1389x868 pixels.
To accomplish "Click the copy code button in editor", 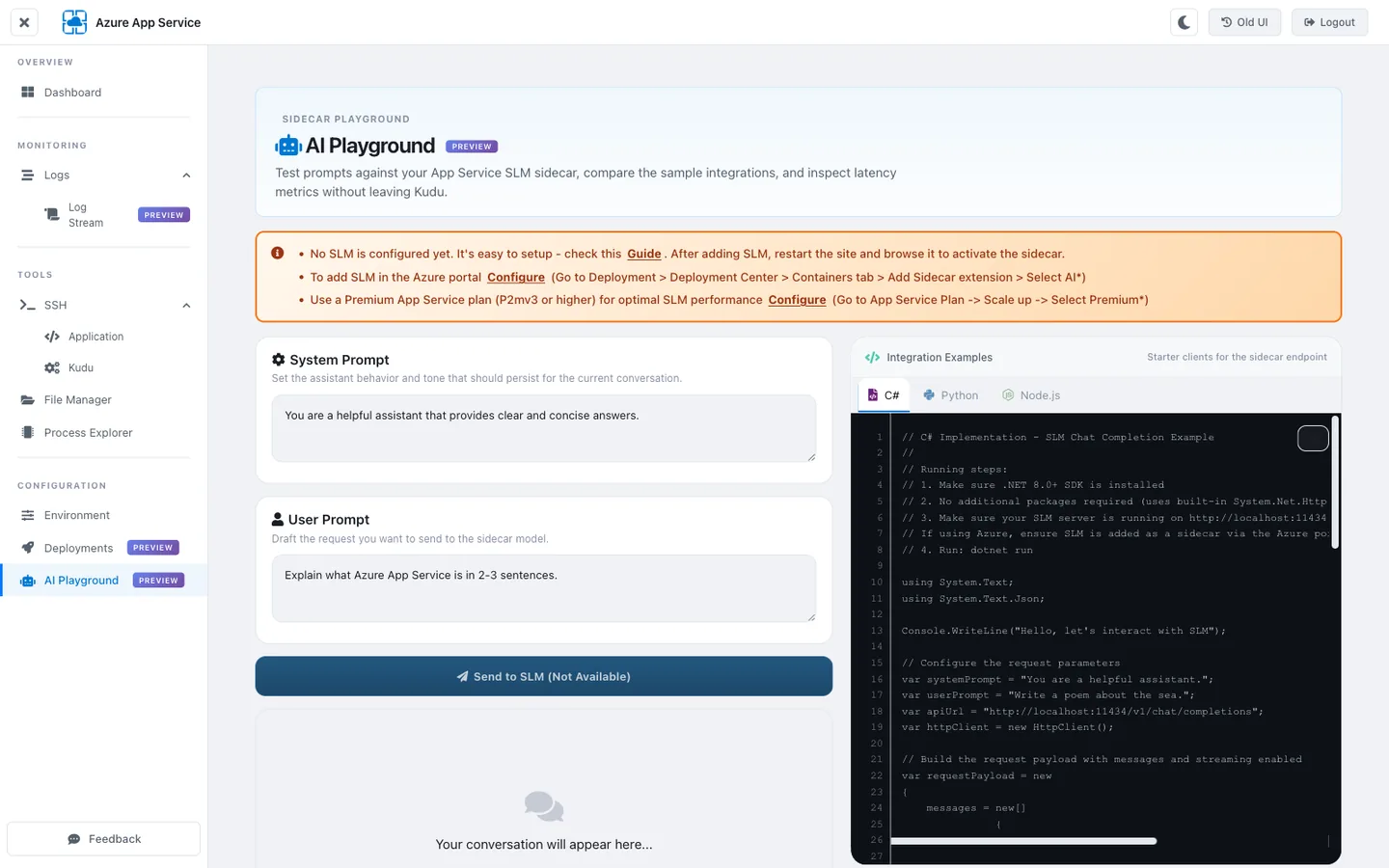I will point(1313,438).
